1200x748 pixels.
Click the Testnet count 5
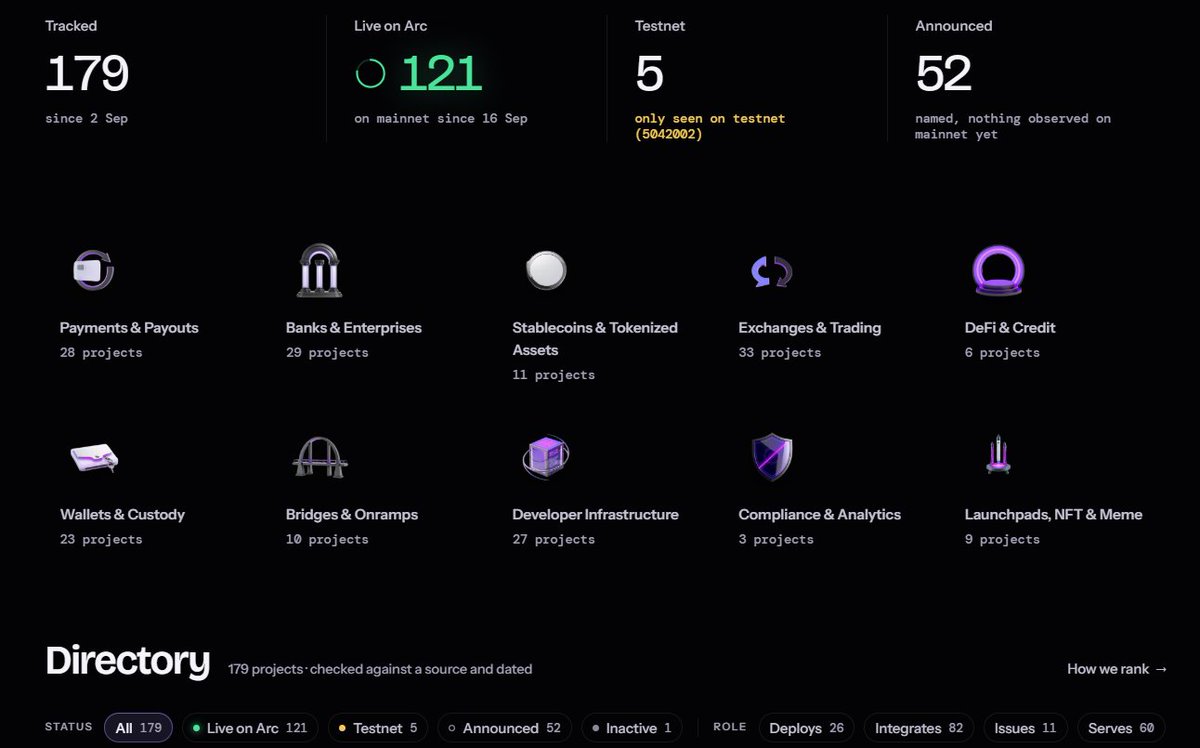(x=649, y=73)
